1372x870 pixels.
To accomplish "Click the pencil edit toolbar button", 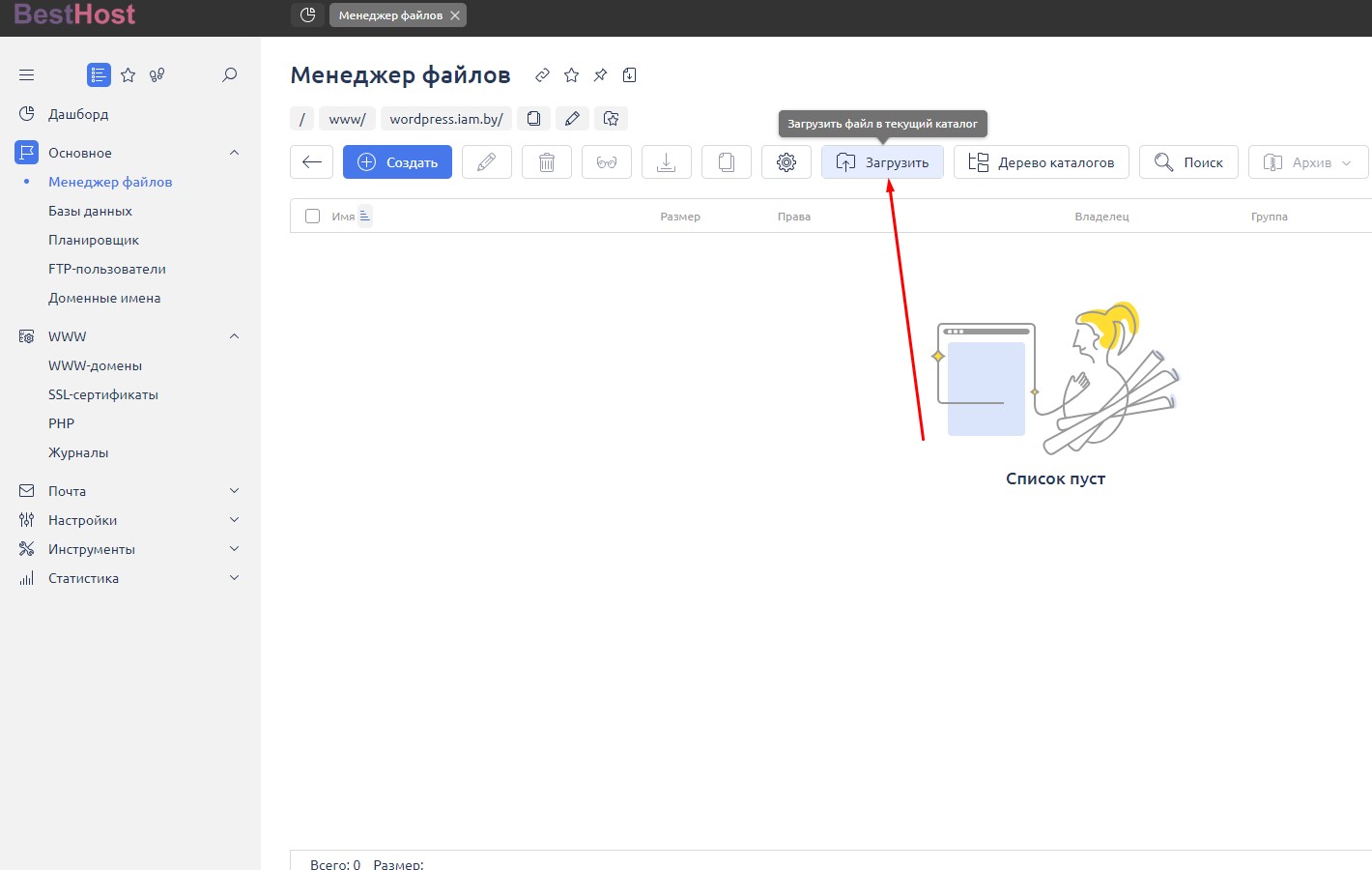I will [x=486, y=162].
